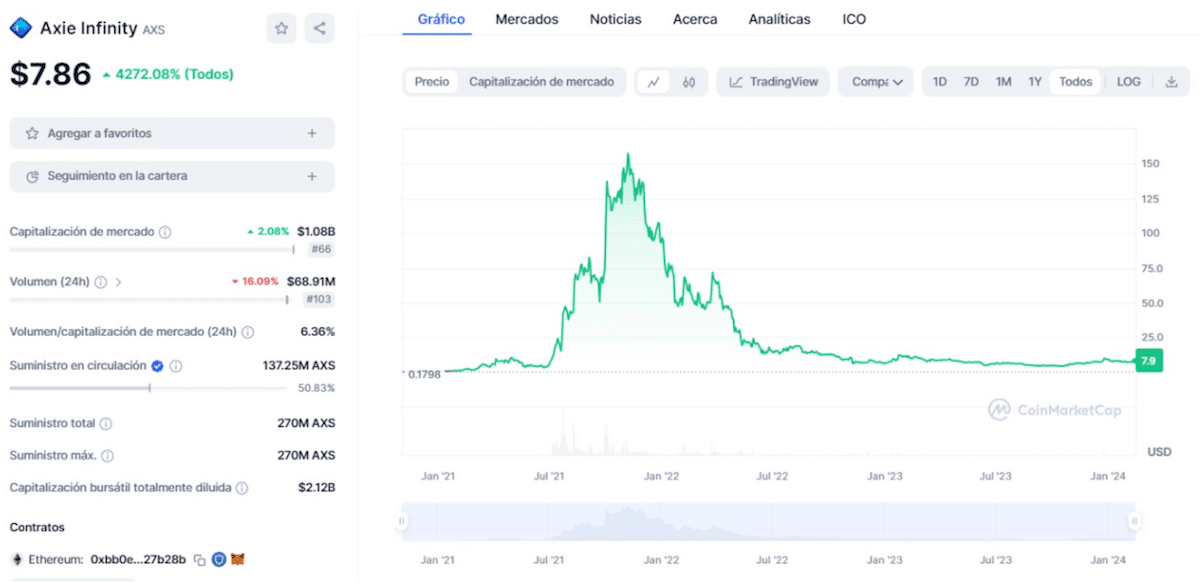Select the line chart icon
Viewport: 1200px width, 582px height.
click(655, 81)
